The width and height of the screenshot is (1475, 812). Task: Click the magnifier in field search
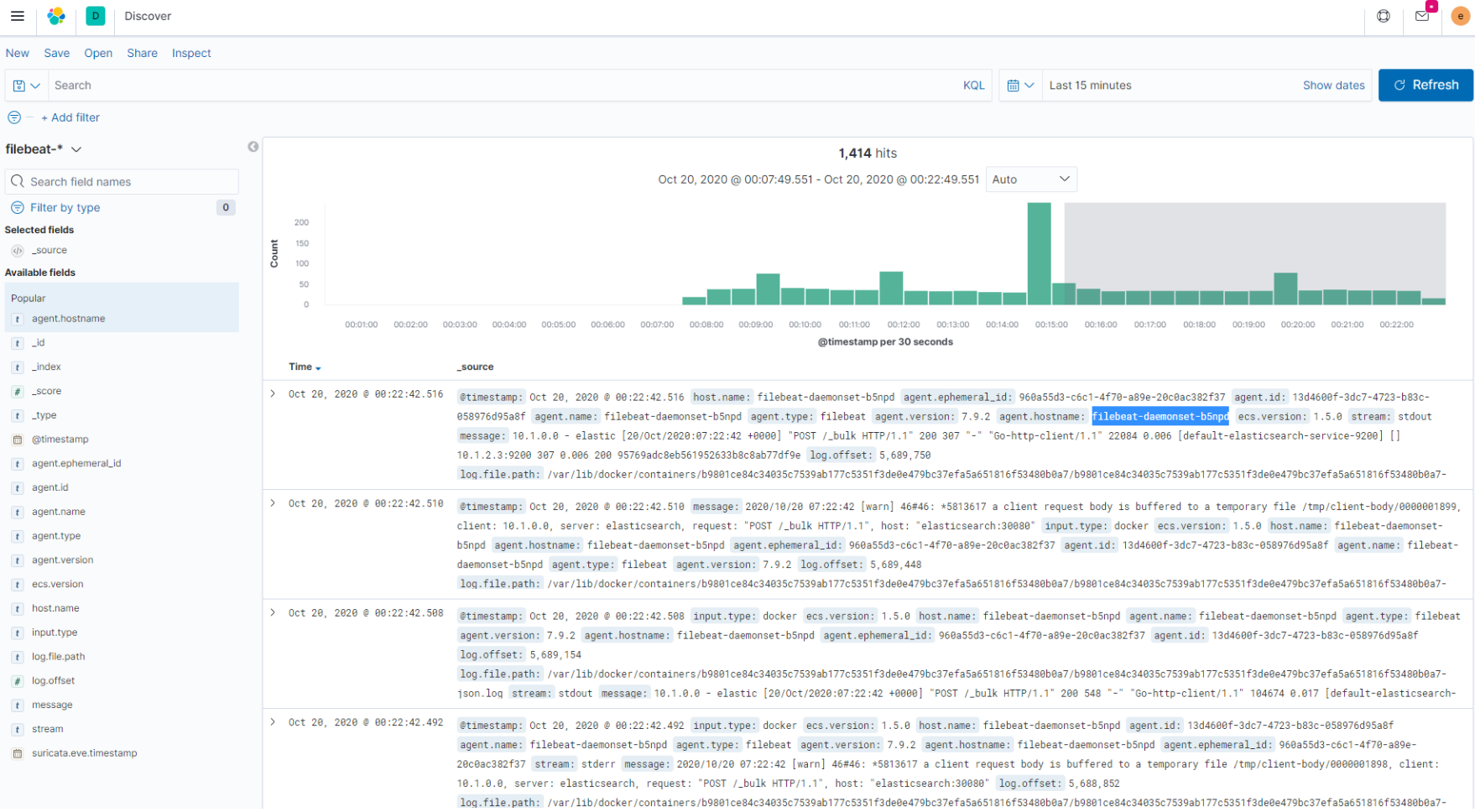(18, 181)
